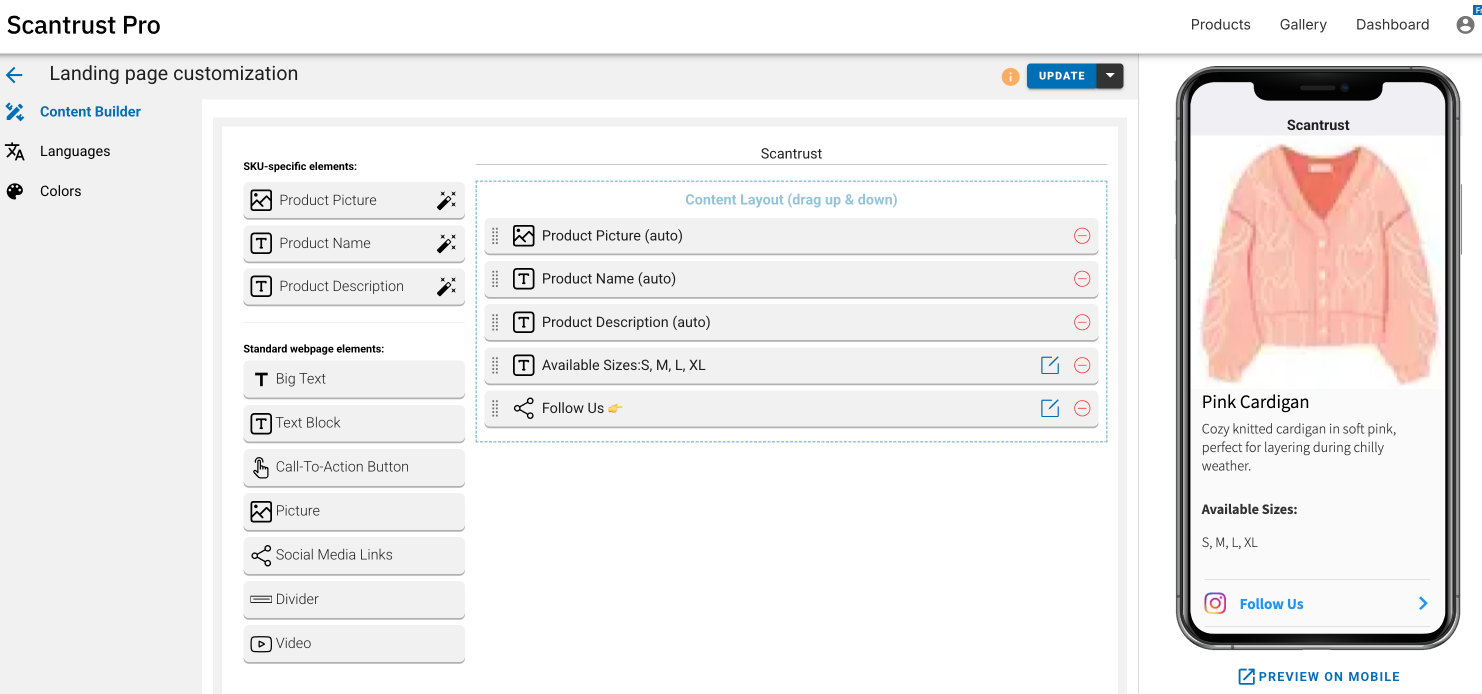Click the Product Description (auto) layout row
The image size is (1482, 694).
click(791, 322)
